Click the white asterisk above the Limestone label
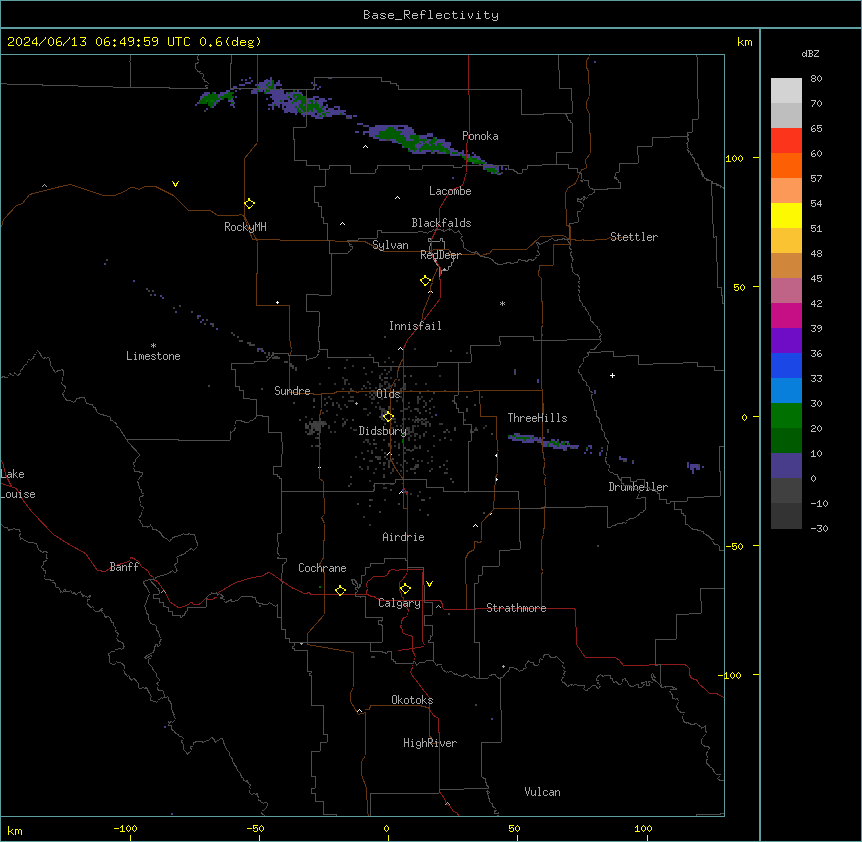This screenshot has width=862, height=842. [x=153, y=346]
